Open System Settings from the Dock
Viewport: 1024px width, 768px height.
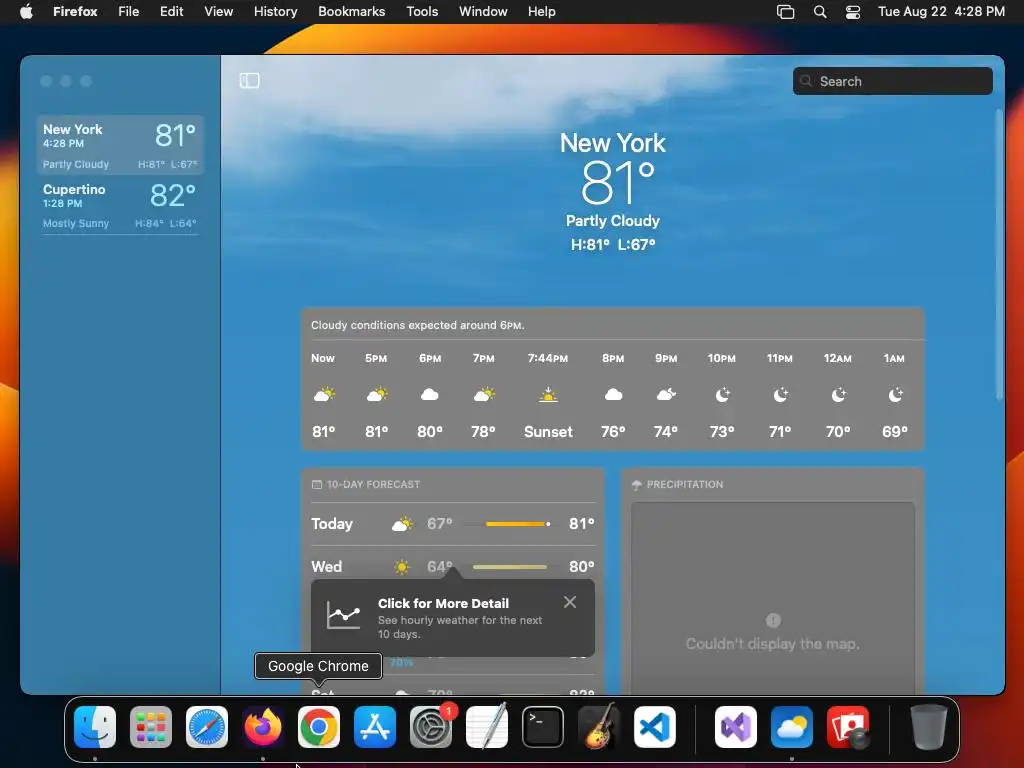431,727
